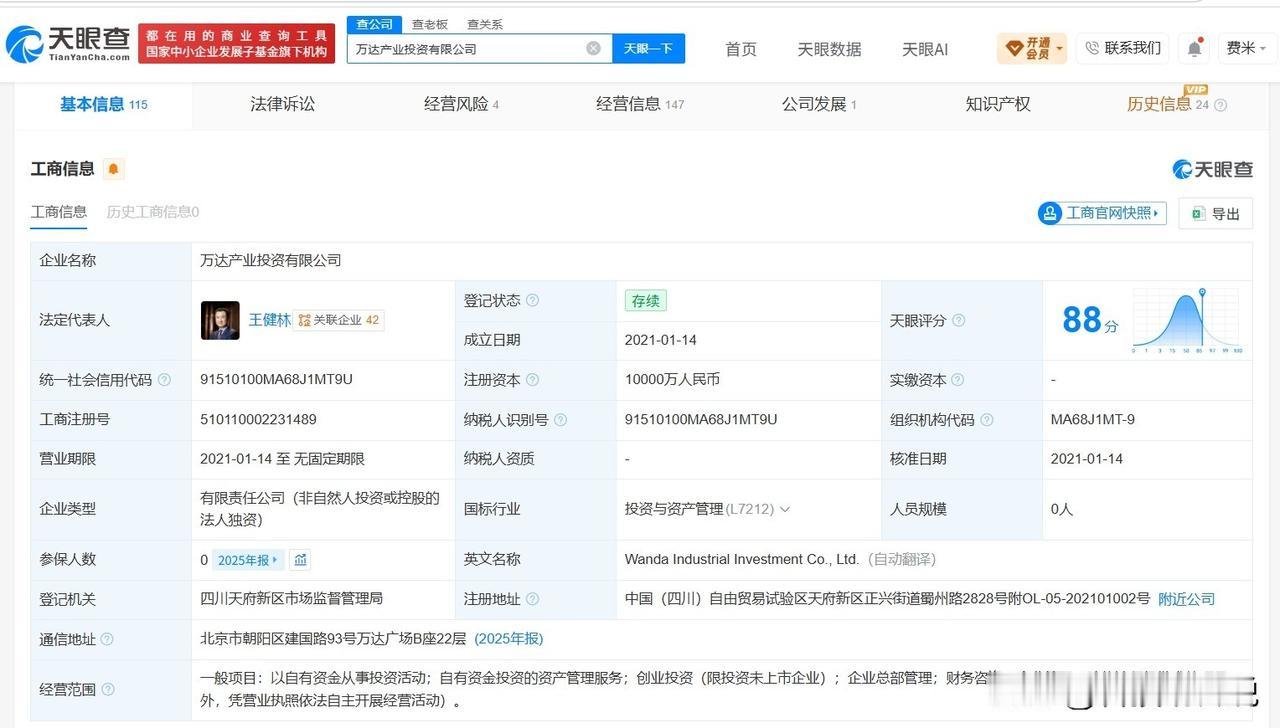The image size is (1280, 728).
Task: Click the 附近公司 link
Action: pyautogui.click(x=1186, y=599)
